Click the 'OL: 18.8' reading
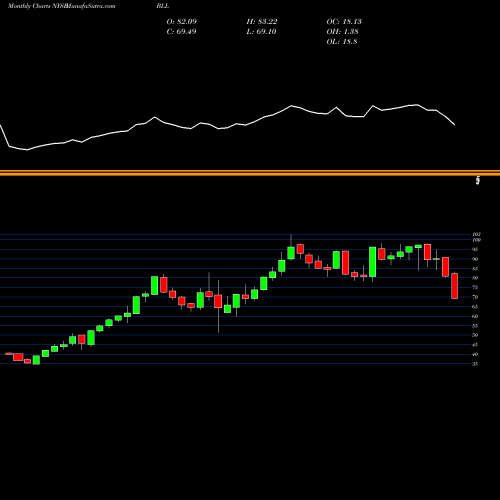 point(342,42)
